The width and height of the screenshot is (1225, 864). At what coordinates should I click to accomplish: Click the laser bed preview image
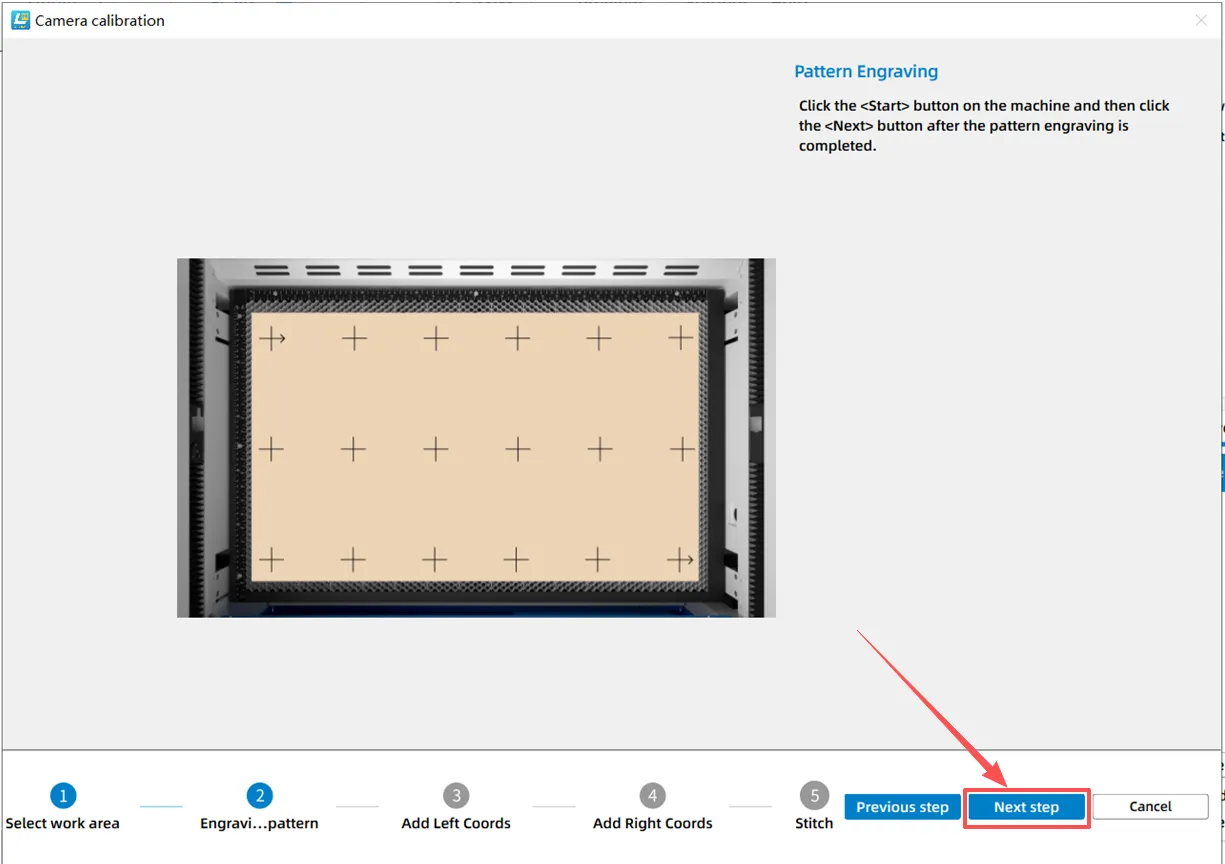tap(476, 438)
